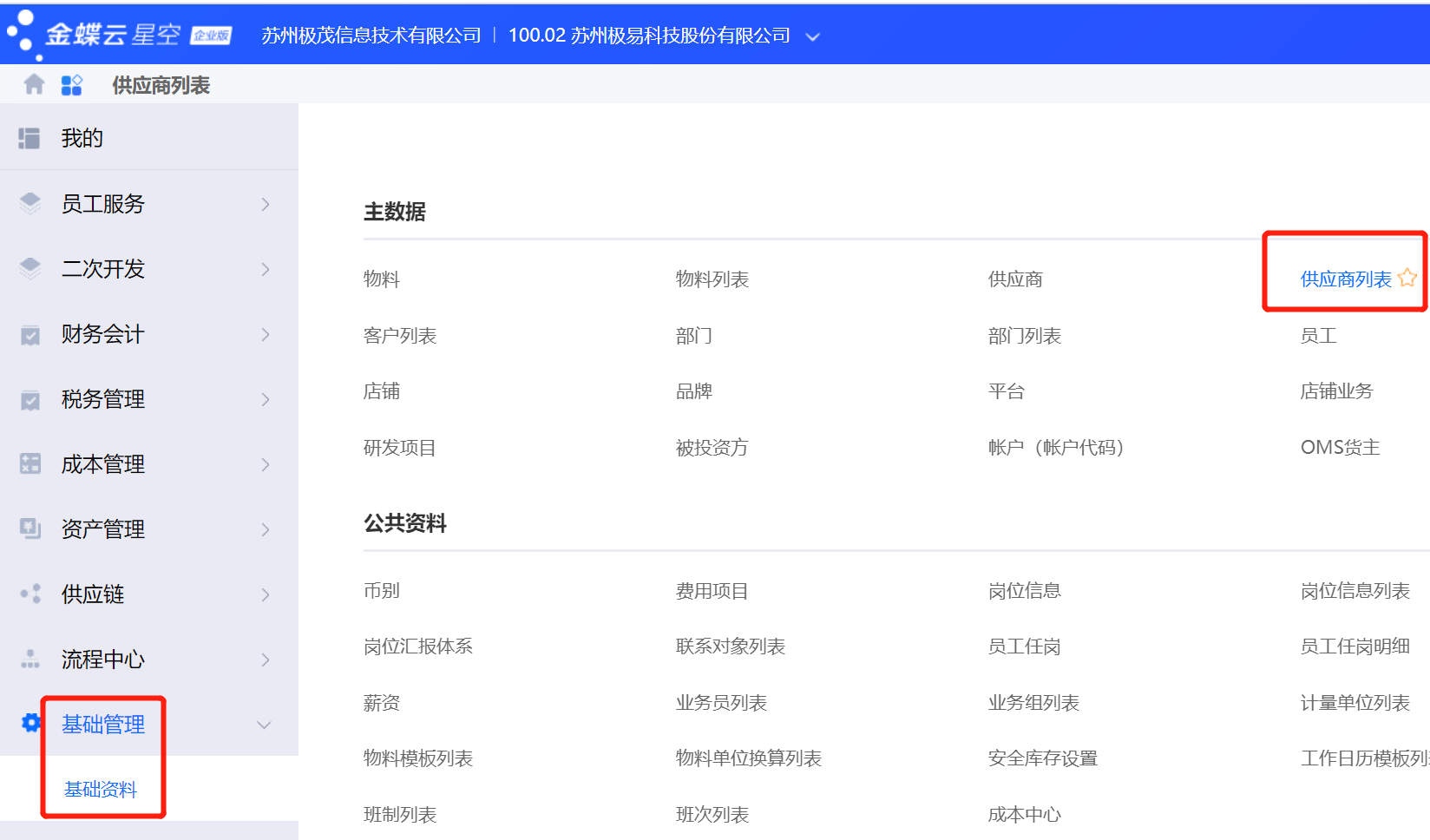Open the 帐户（帐户代码）link

(x=1057, y=448)
